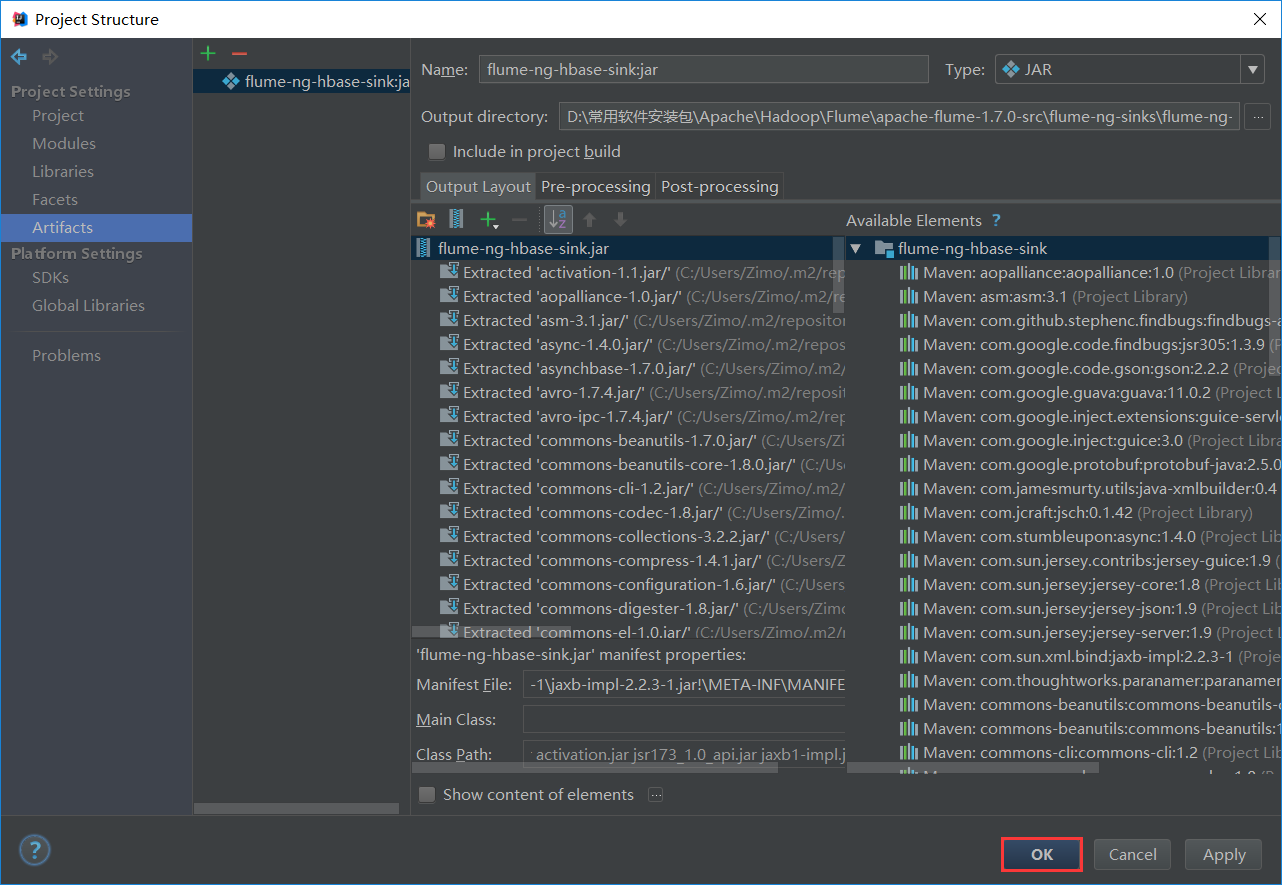The width and height of the screenshot is (1282, 885).
Task: Switch to the Output Layout tab
Action: tap(478, 186)
